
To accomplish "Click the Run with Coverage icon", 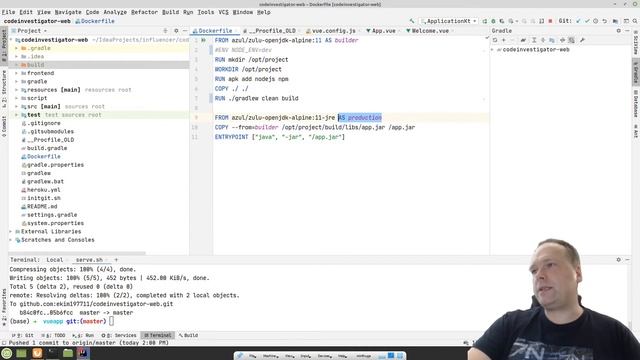I will 502,21.
